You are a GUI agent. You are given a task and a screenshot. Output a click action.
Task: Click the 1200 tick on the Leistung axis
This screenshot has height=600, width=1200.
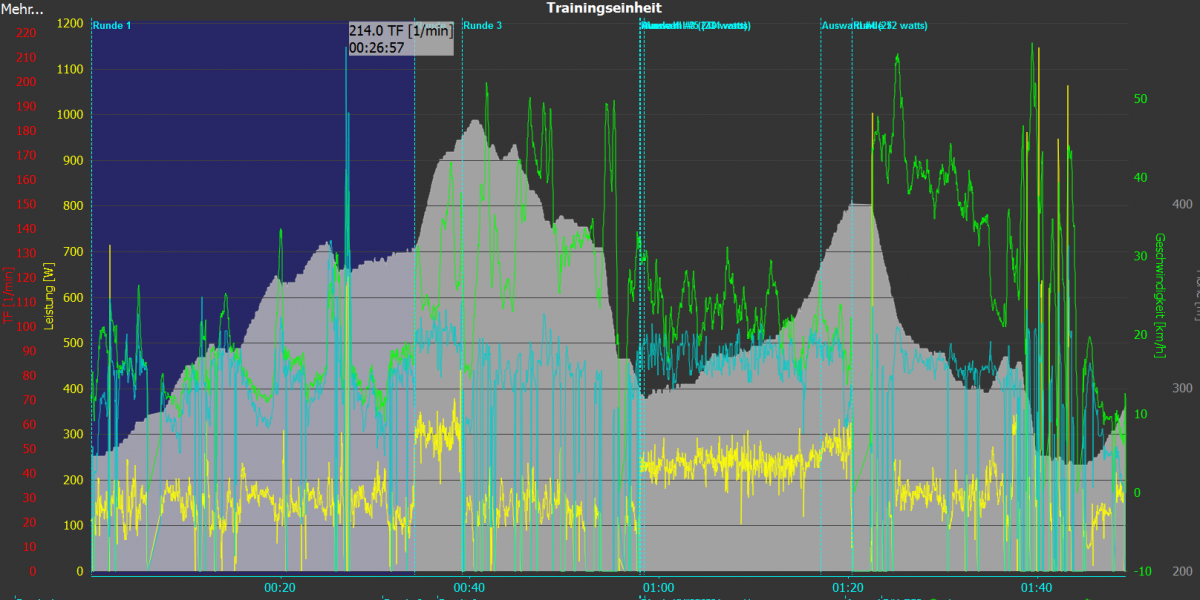click(70, 23)
